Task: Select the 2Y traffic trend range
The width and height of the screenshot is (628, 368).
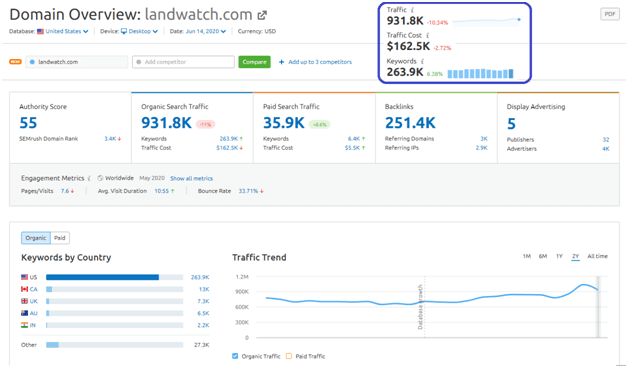Action: [x=576, y=256]
